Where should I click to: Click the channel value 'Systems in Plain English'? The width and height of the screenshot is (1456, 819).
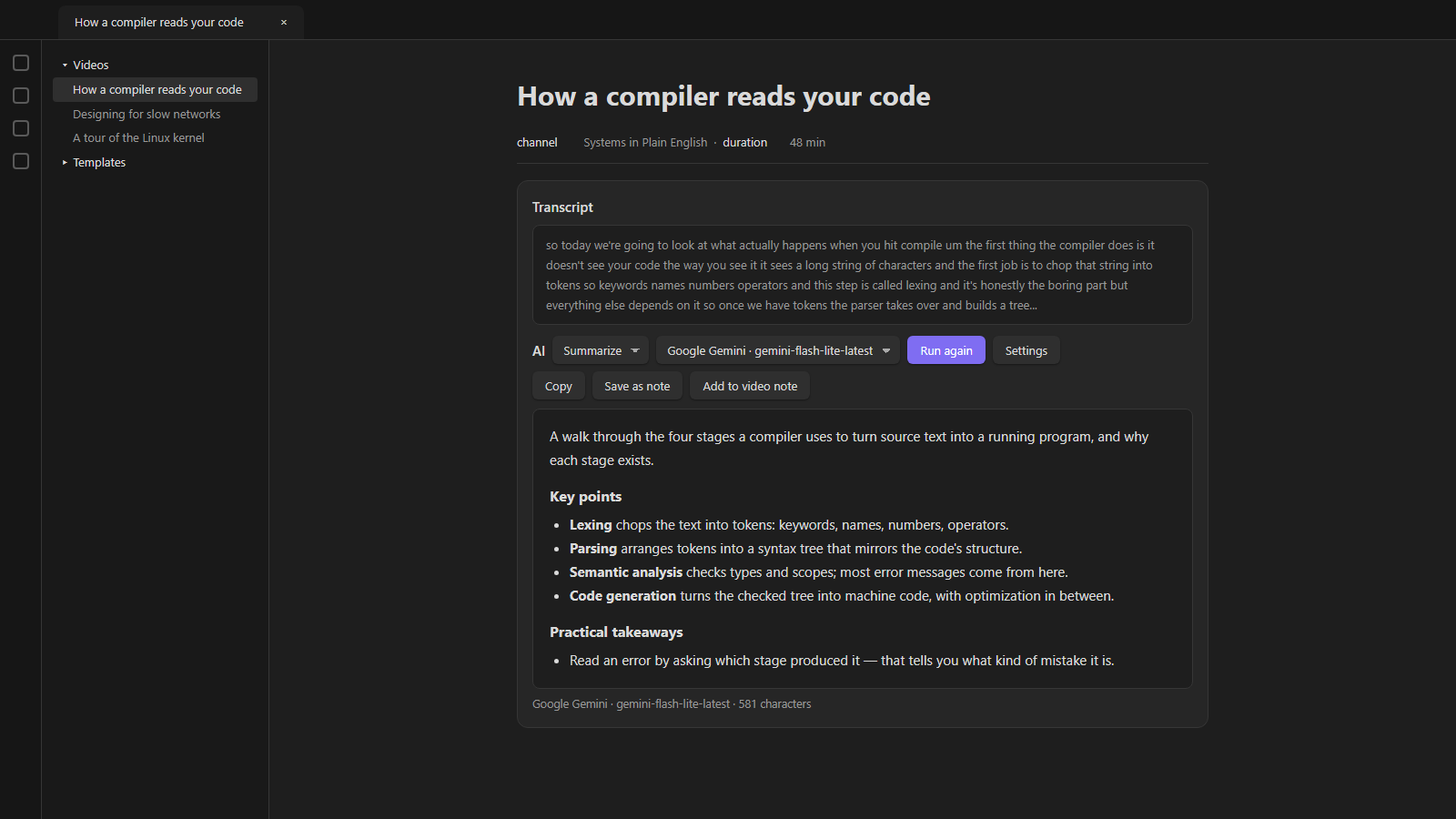tap(645, 143)
